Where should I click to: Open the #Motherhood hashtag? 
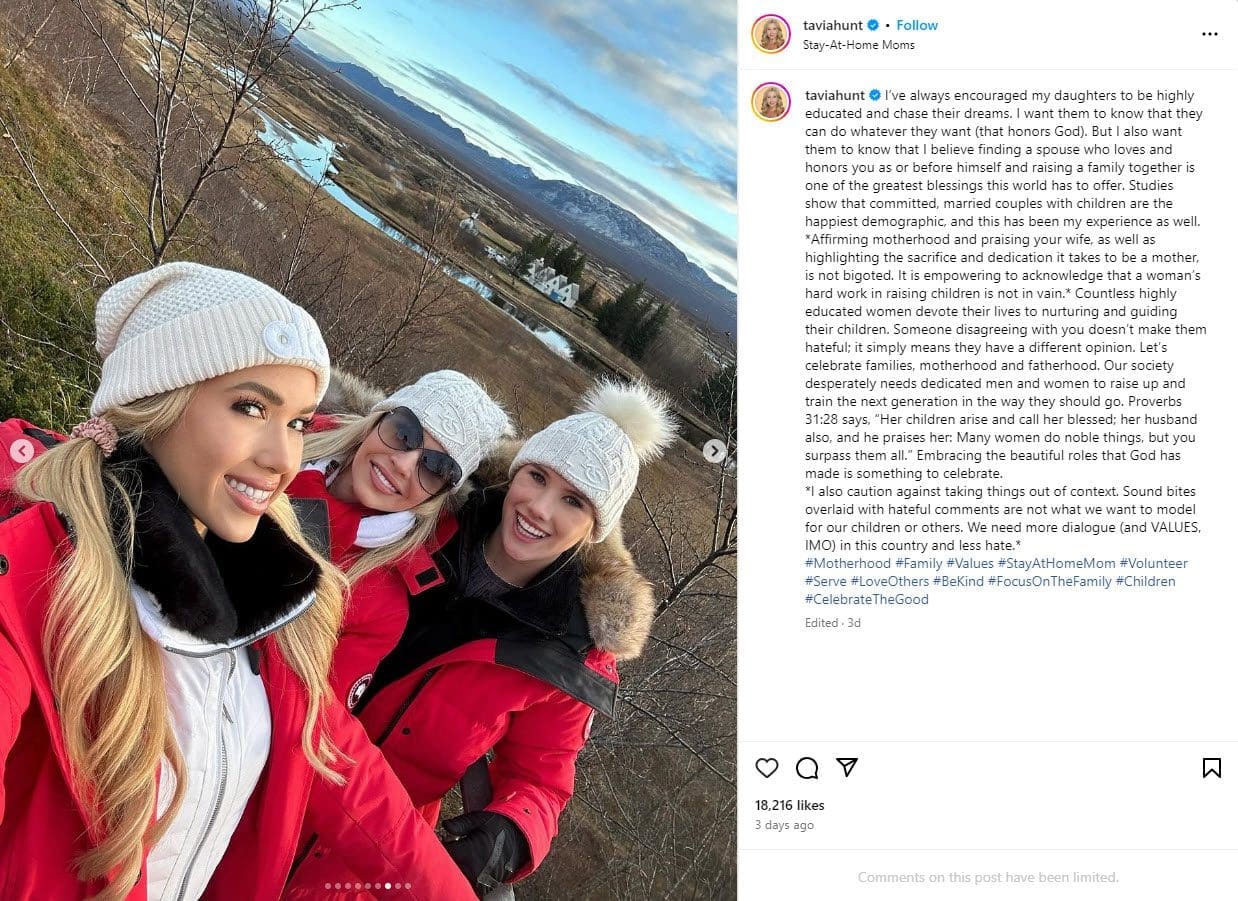pyautogui.click(x=847, y=563)
